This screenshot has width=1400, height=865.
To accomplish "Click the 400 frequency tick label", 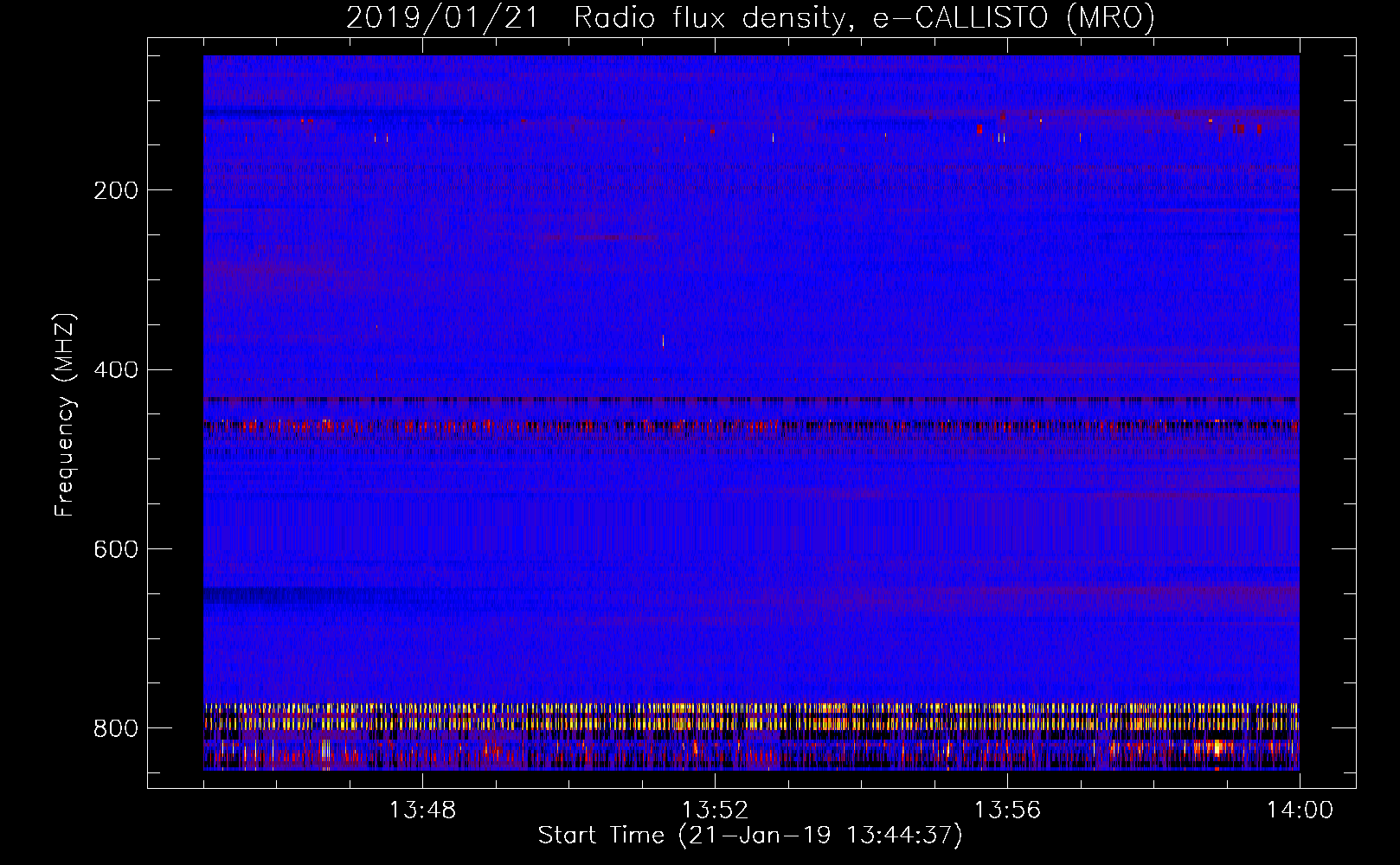I will [116, 370].
